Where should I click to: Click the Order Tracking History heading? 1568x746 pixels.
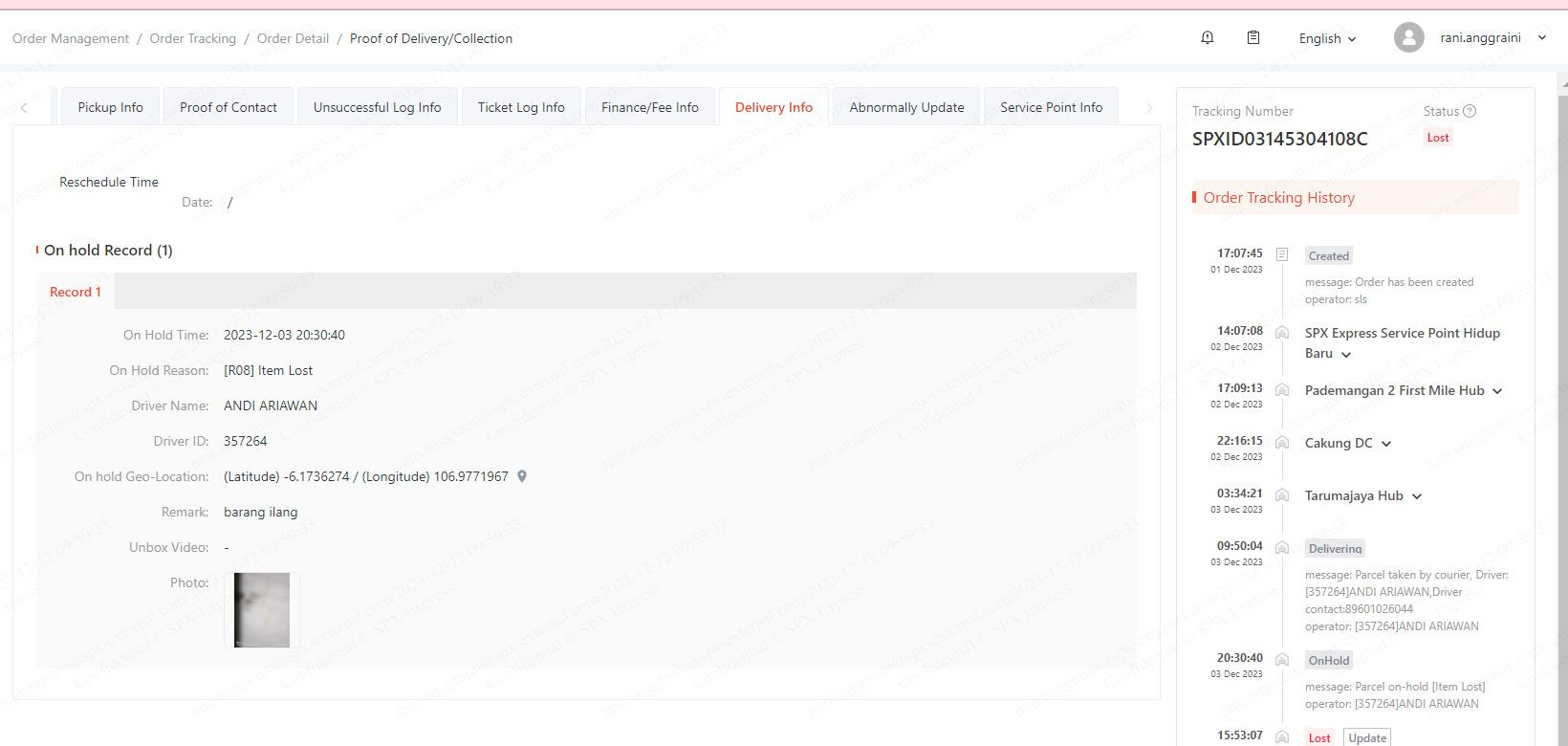pos(1278,198)
